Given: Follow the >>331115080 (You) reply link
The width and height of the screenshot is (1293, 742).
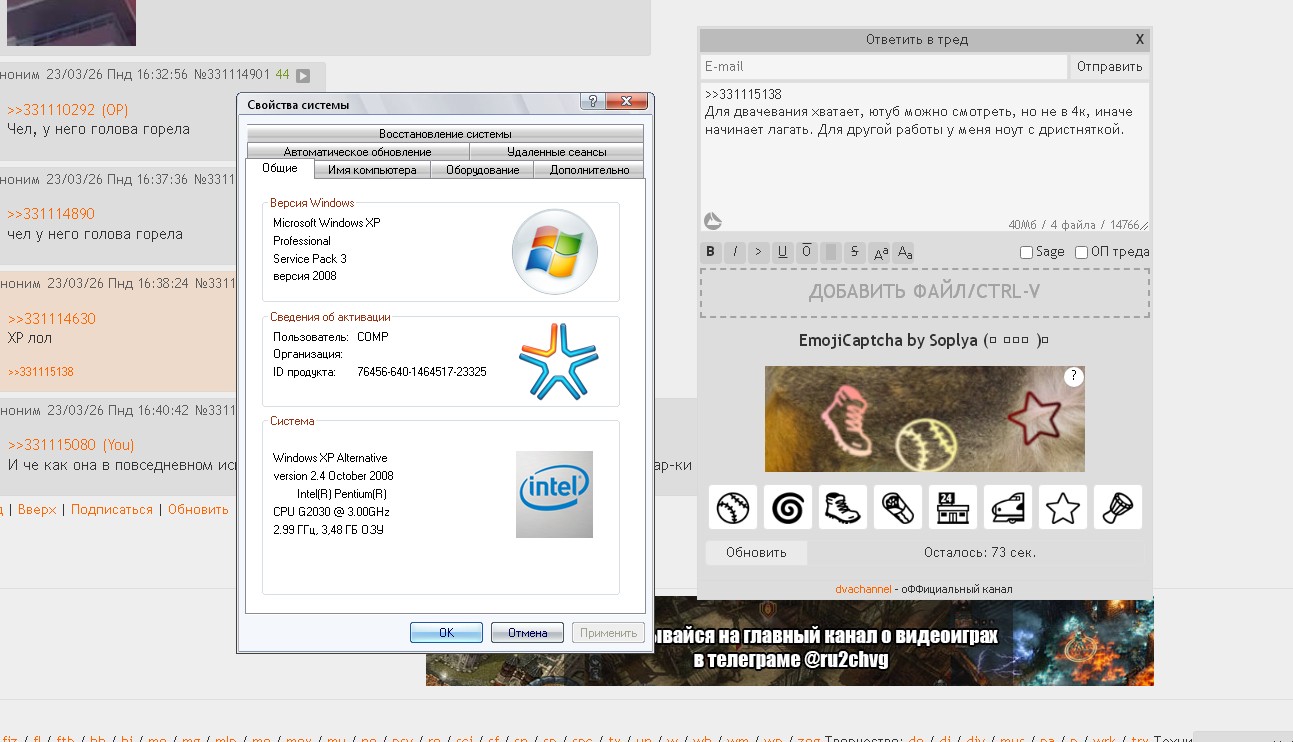Looking at the screenshot, I should (x=71, y=445).
